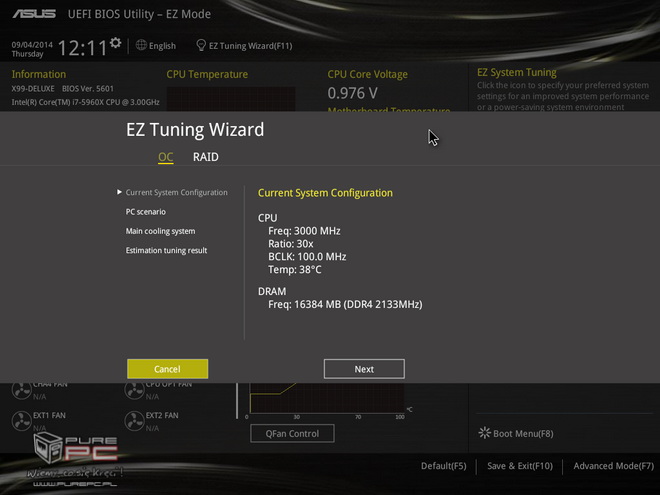Screen dimensions: 660x495
Task: Click Save & Exit(F10)
Action: (520, 466)
